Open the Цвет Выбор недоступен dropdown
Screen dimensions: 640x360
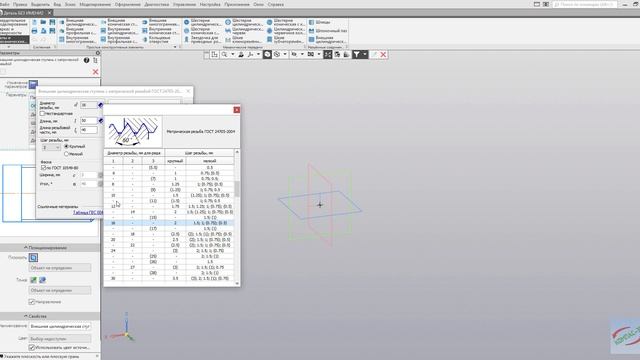(60, 339)
